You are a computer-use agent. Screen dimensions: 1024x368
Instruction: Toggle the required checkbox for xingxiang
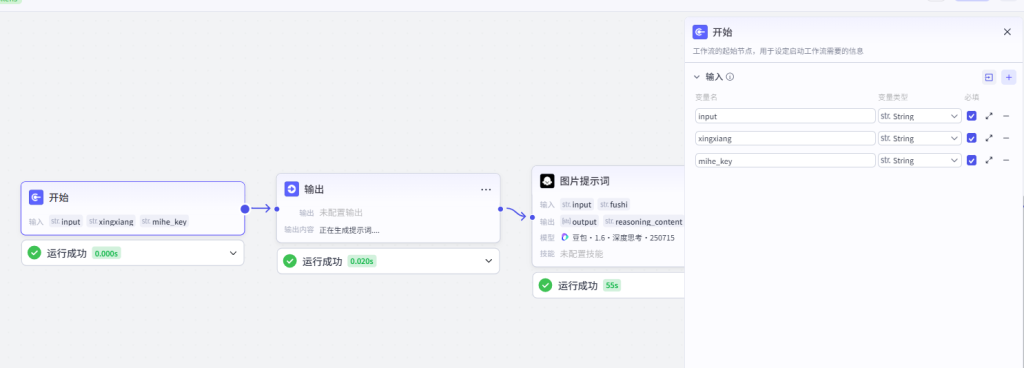(972, 138)
